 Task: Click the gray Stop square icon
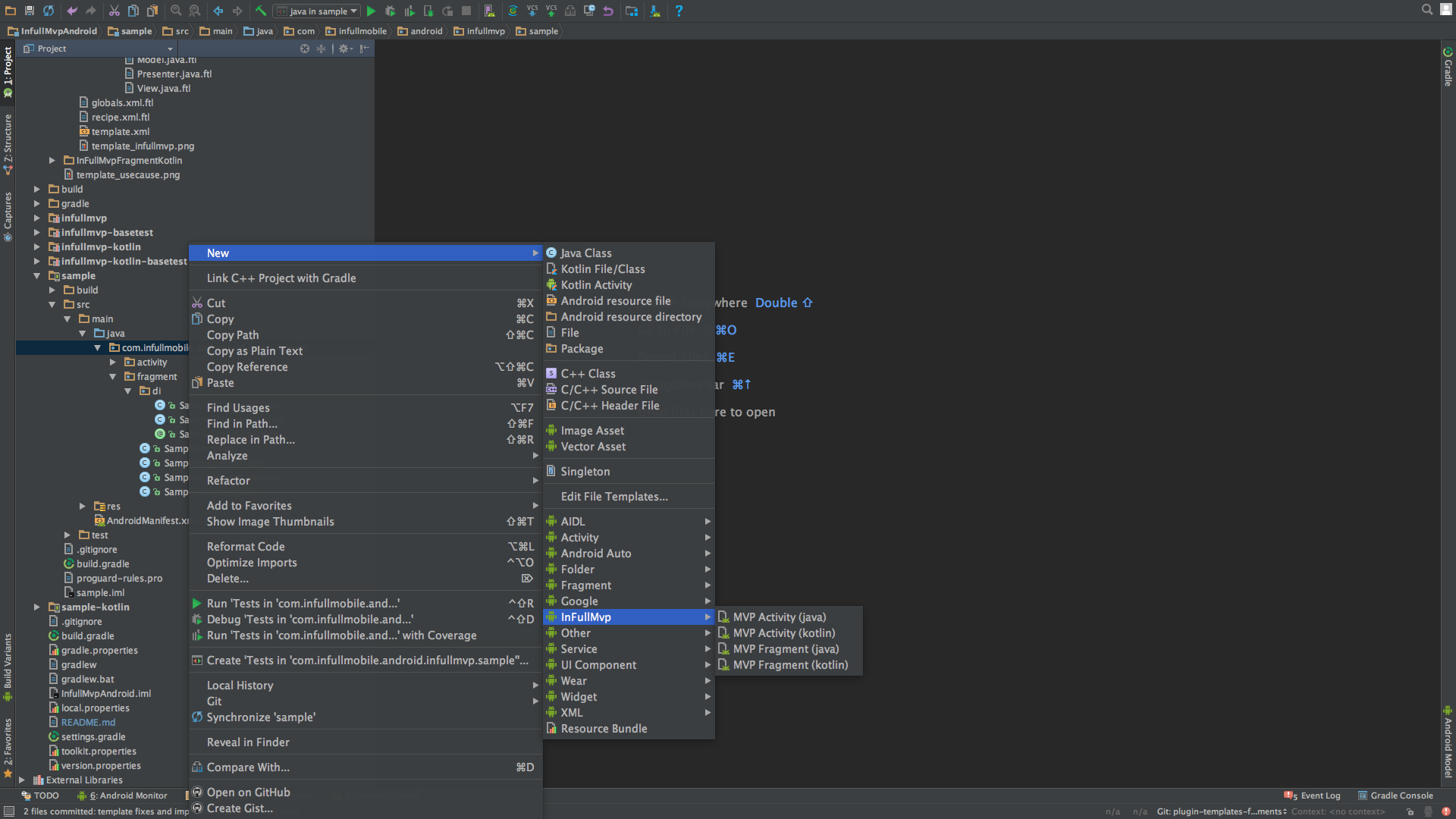tap(466, 11)
